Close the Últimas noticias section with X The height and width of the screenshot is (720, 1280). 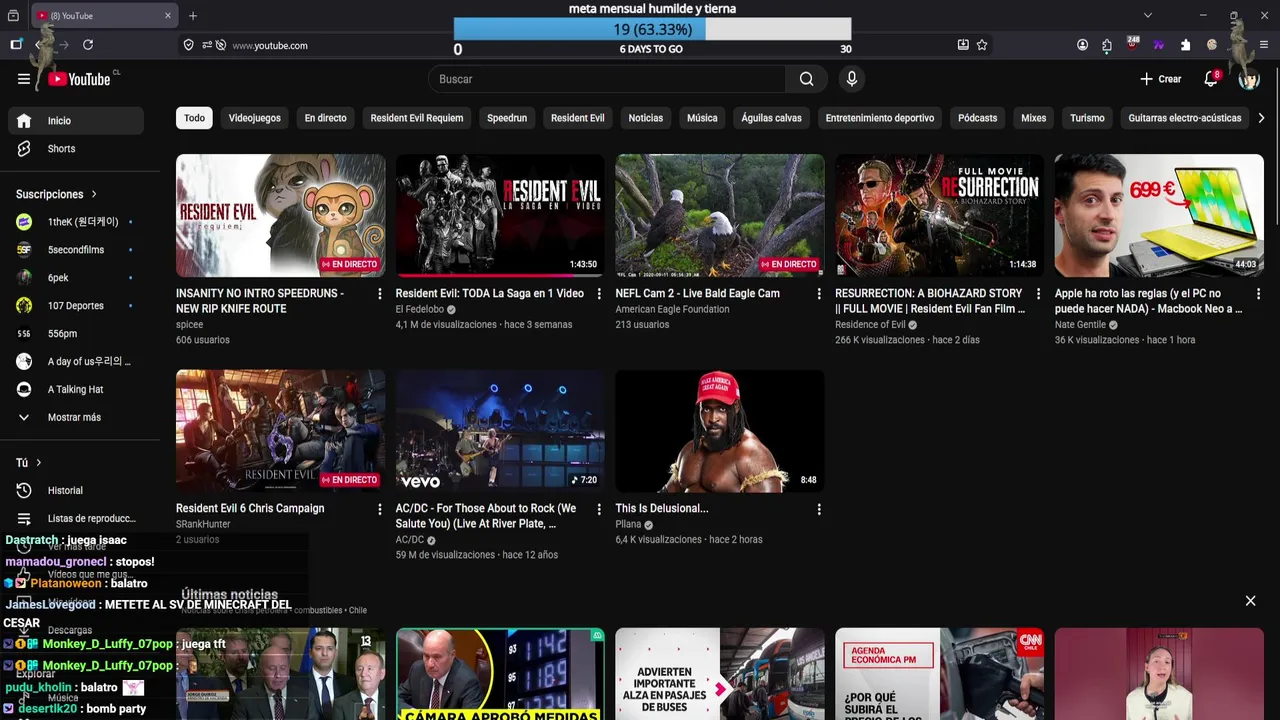point(1250,601)
